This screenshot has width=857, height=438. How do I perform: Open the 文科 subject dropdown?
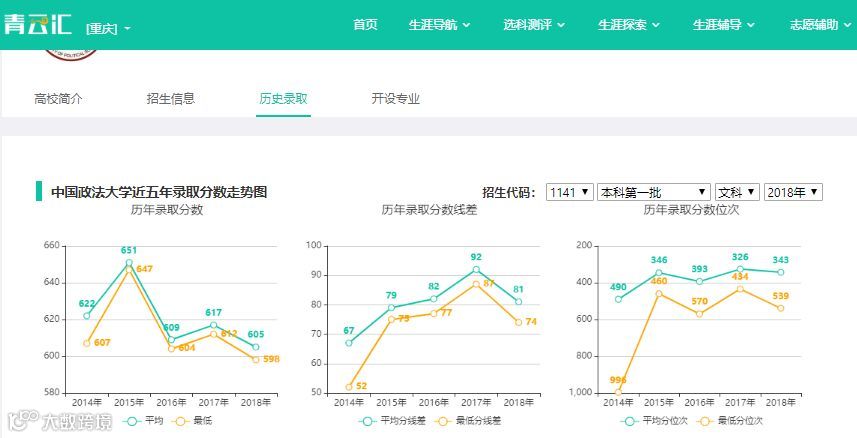coord(737,192)
